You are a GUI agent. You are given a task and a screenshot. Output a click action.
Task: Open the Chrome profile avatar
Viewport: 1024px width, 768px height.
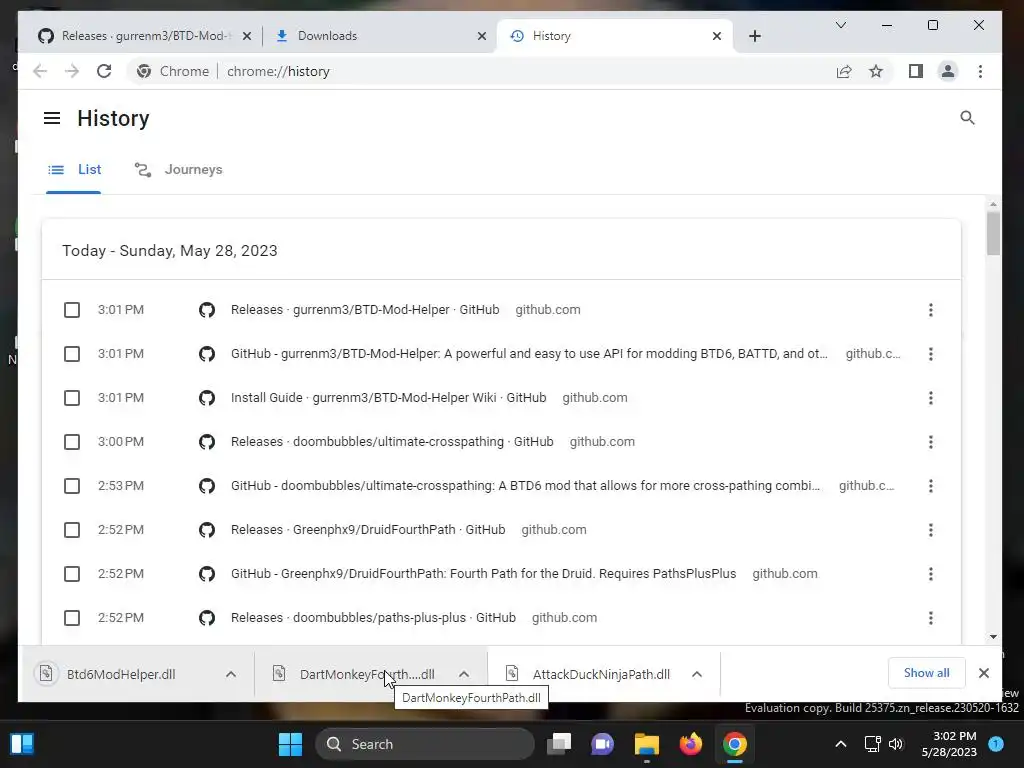[948, 71]
